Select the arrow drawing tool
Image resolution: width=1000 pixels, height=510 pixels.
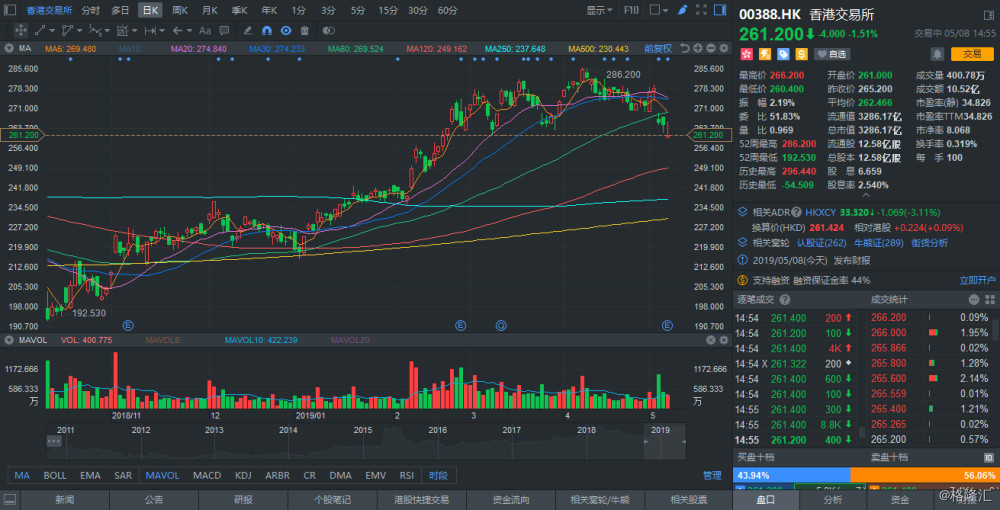pos(178,30)
